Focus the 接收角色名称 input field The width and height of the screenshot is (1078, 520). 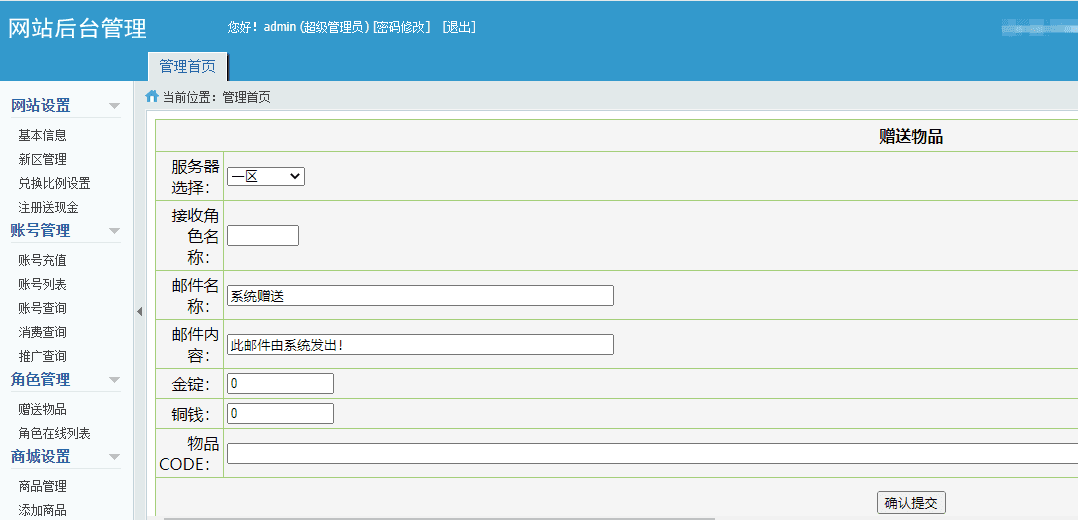click(262, 236)
